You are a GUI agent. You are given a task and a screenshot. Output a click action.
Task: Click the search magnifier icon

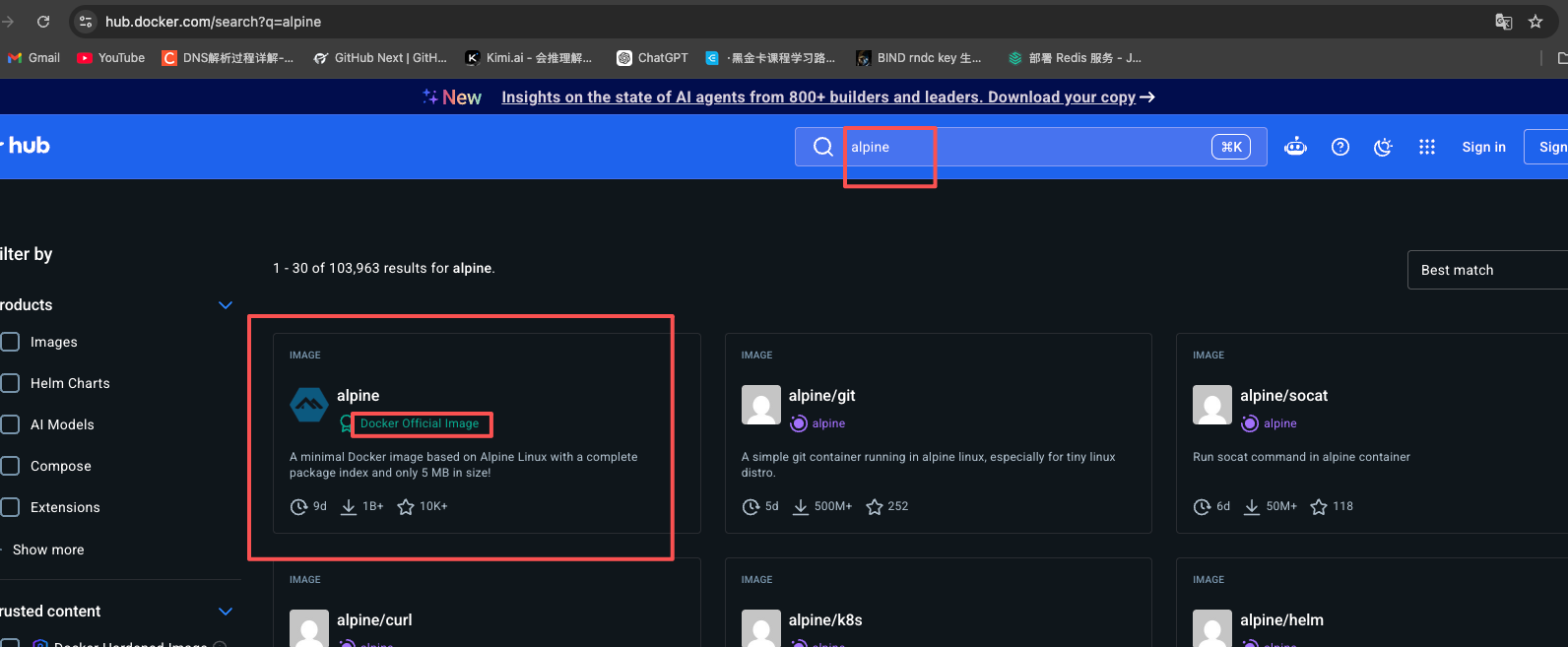[x=823, y=147]
